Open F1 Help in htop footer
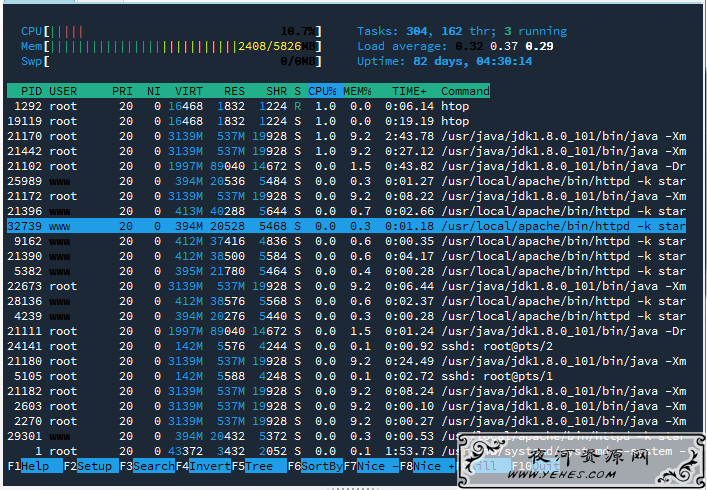The width and height of the screenshot is (707, 490). 35,466
